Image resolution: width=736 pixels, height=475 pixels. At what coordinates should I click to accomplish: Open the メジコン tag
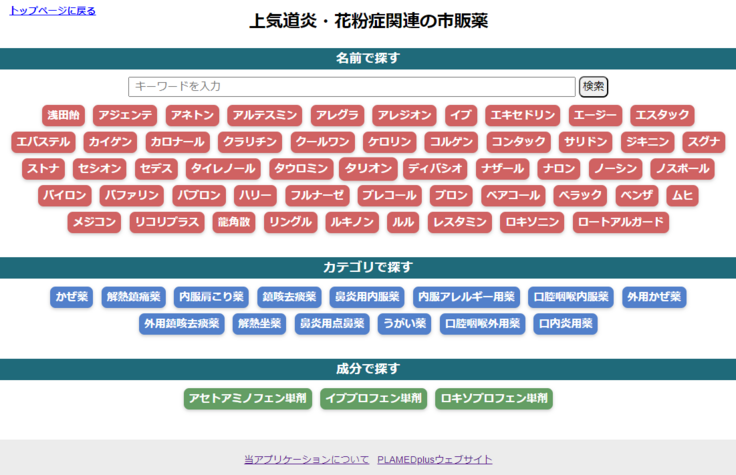(x=94, y=222)
